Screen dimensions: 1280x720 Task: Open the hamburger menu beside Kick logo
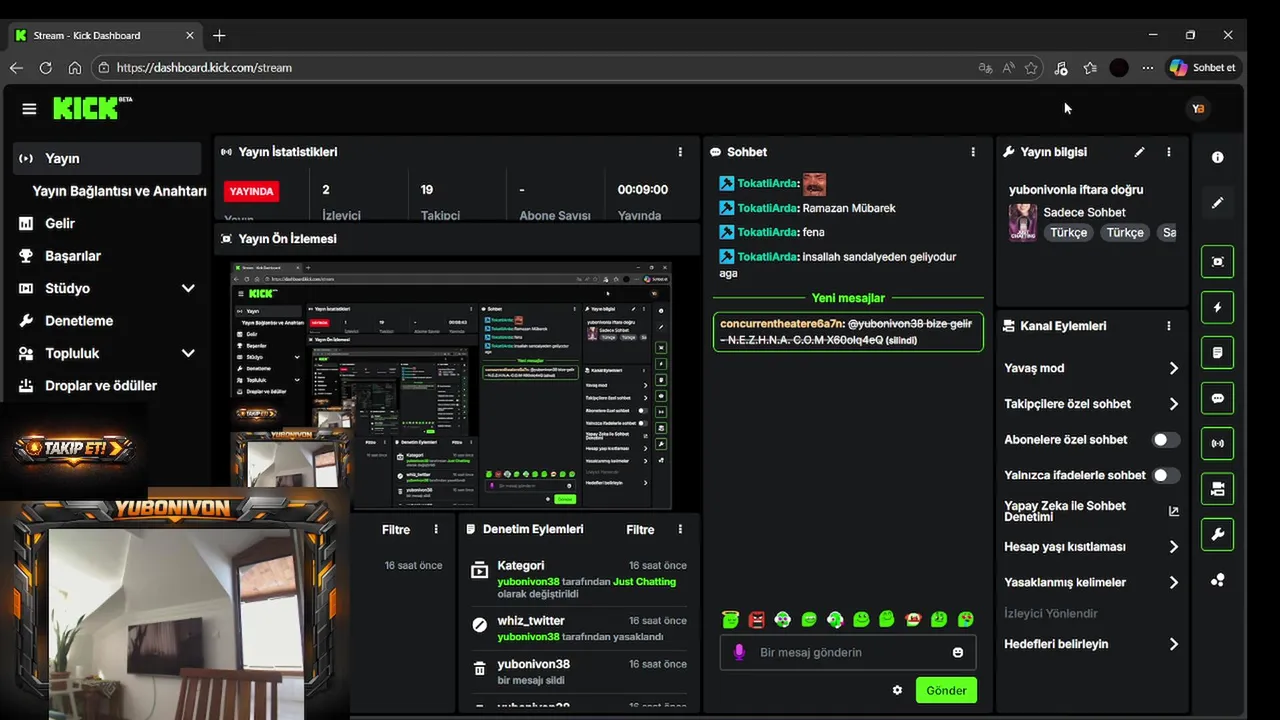point(29,109)
